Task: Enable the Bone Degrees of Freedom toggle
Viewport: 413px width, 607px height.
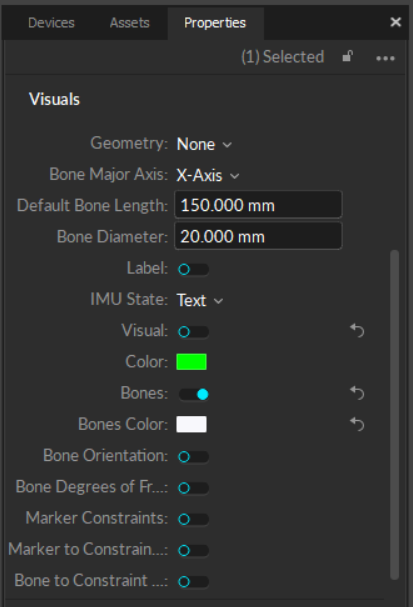Action: coord(193,488)
